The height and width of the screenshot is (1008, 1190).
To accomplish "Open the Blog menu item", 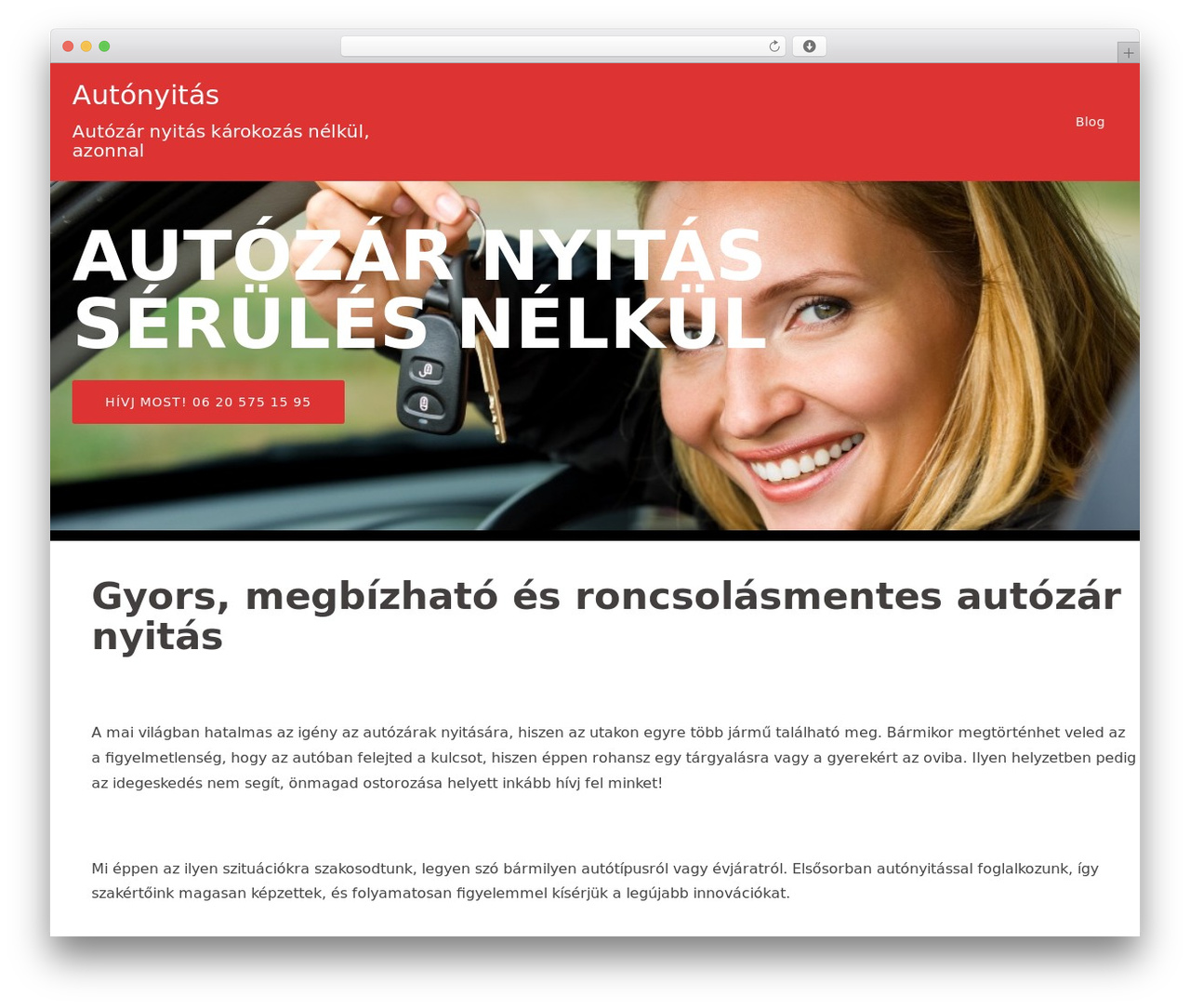I will coord(1090,122).
